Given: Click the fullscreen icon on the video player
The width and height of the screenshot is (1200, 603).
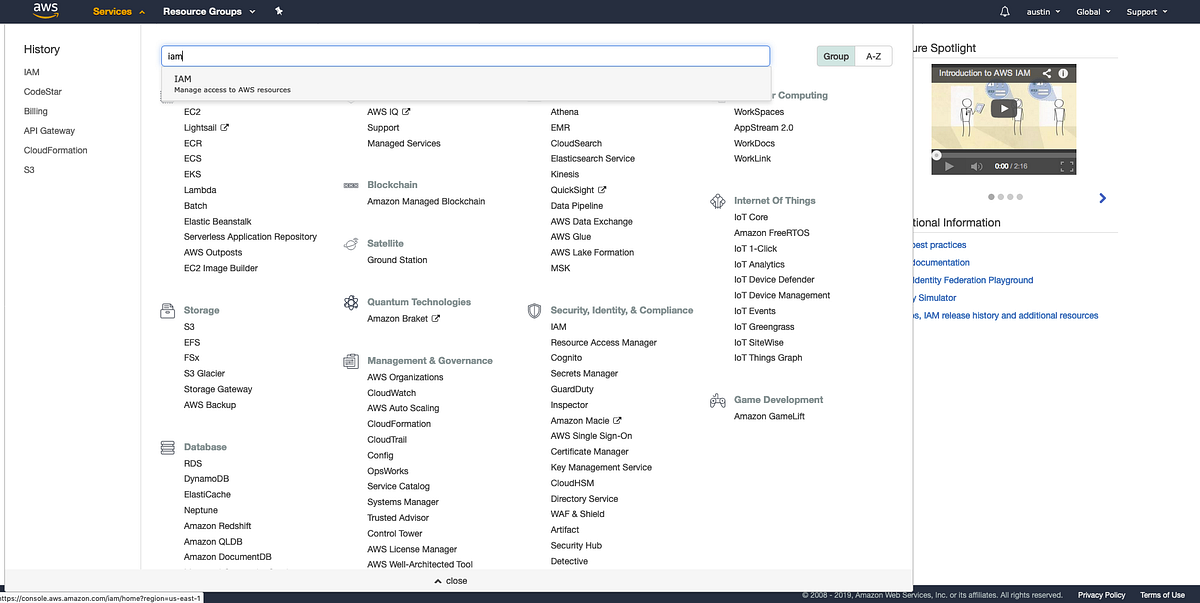Looking at the screenshot, I should tap(1066, 166).
